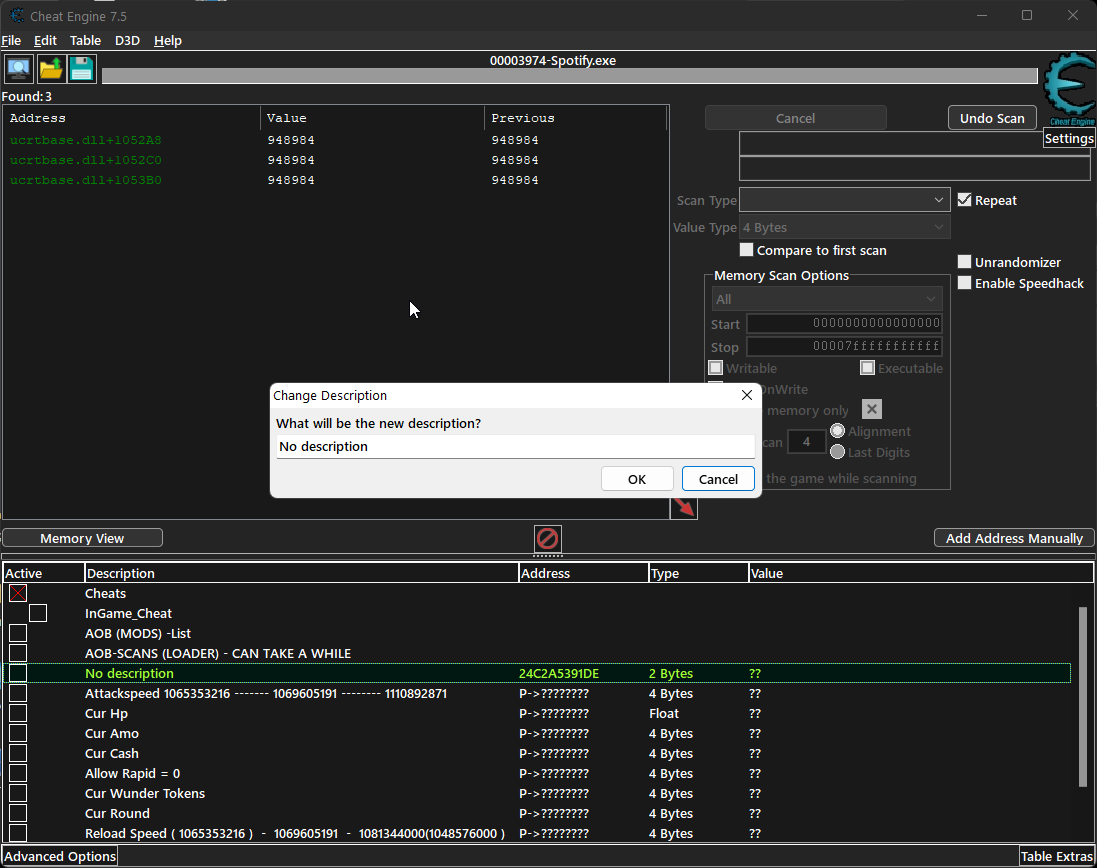The image size is (1097, 868).
Task: Confirm the new description with OK
Action: tap(637, 478)
